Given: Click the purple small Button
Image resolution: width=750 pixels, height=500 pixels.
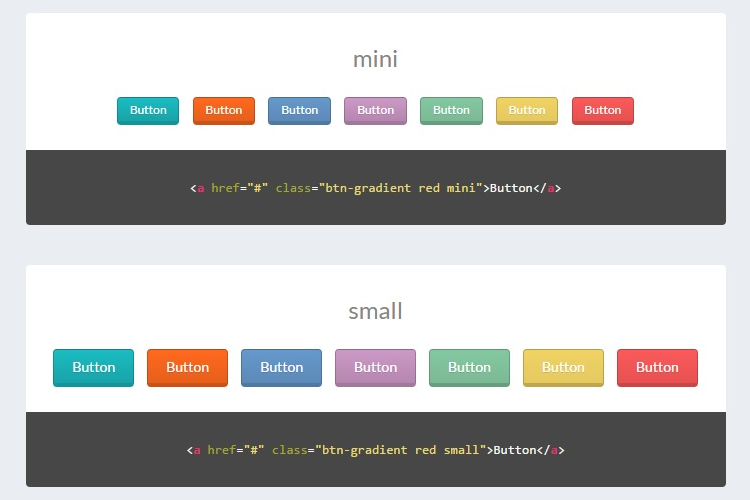Looking at the screenshot, I should pyautogui.click(x=375, y=367).
